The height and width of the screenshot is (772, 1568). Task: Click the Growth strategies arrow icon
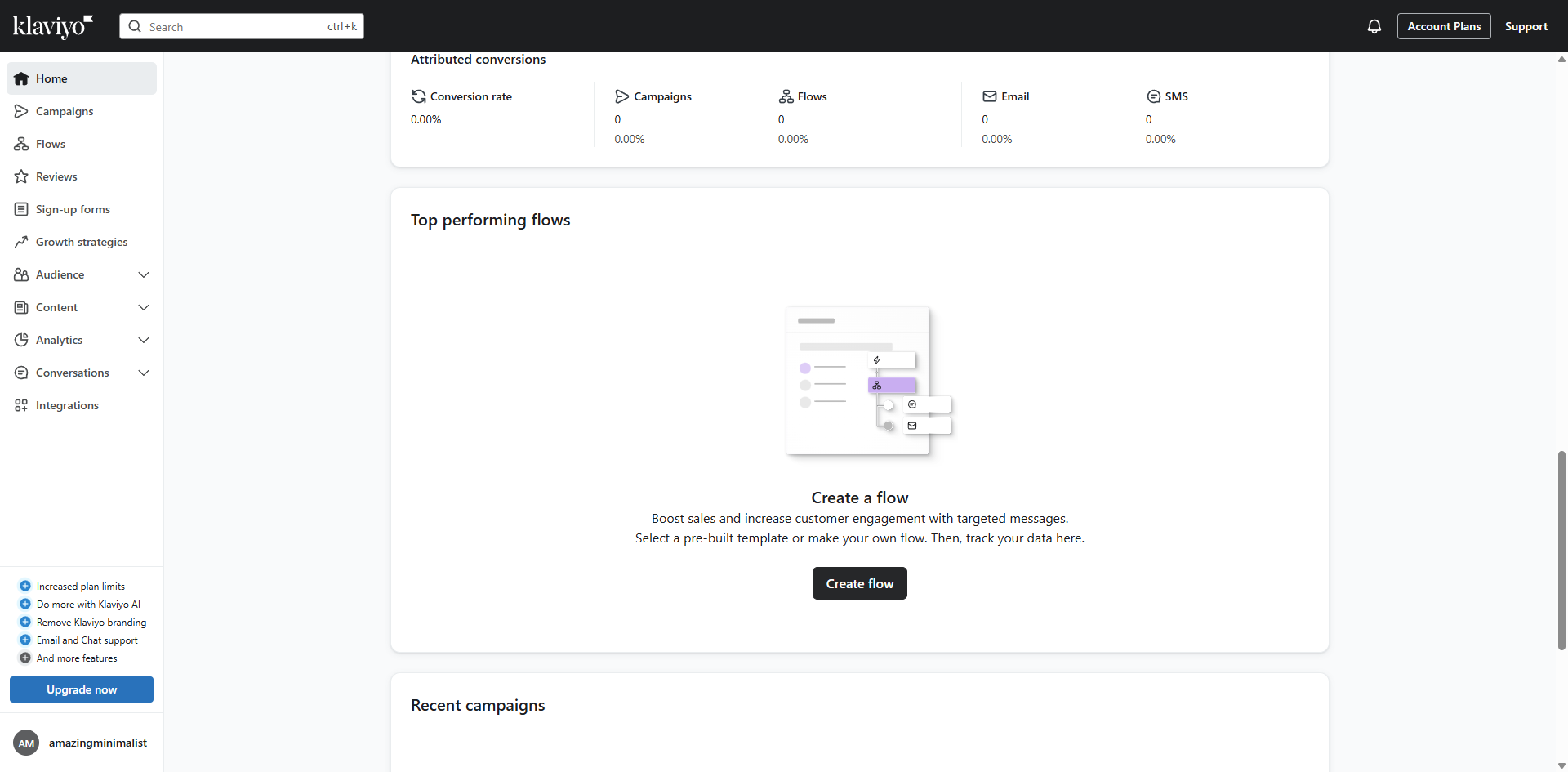[x=21, y=242]
